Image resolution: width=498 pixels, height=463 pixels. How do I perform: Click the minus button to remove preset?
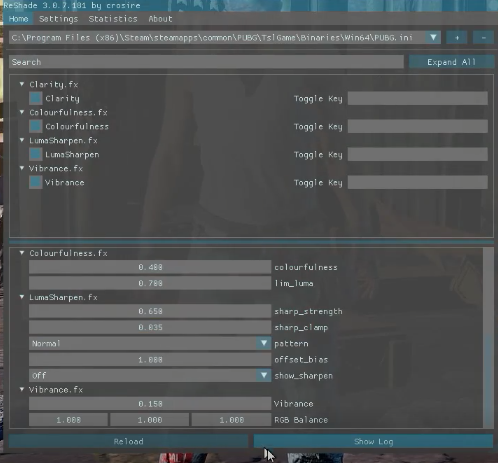(483, 38)
